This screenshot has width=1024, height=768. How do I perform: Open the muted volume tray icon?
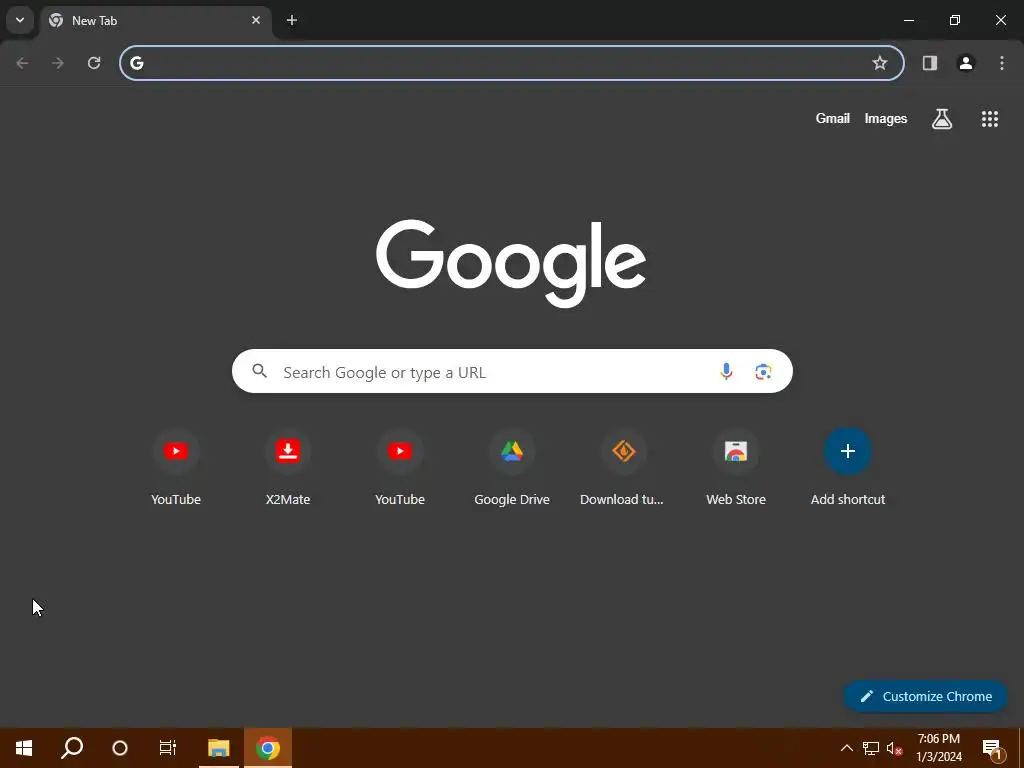coord(894,748)
